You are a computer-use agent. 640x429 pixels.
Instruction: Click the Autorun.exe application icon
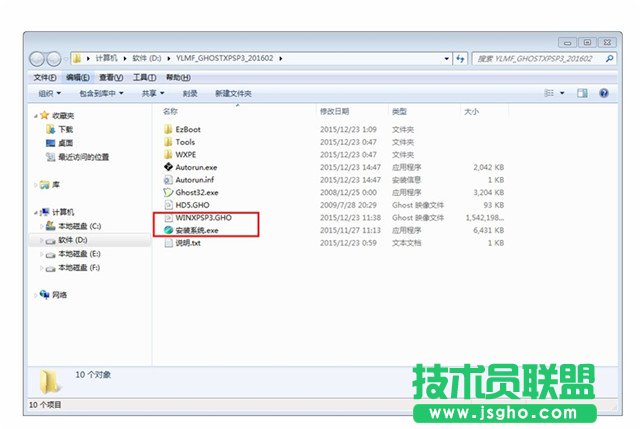[167, 167]
